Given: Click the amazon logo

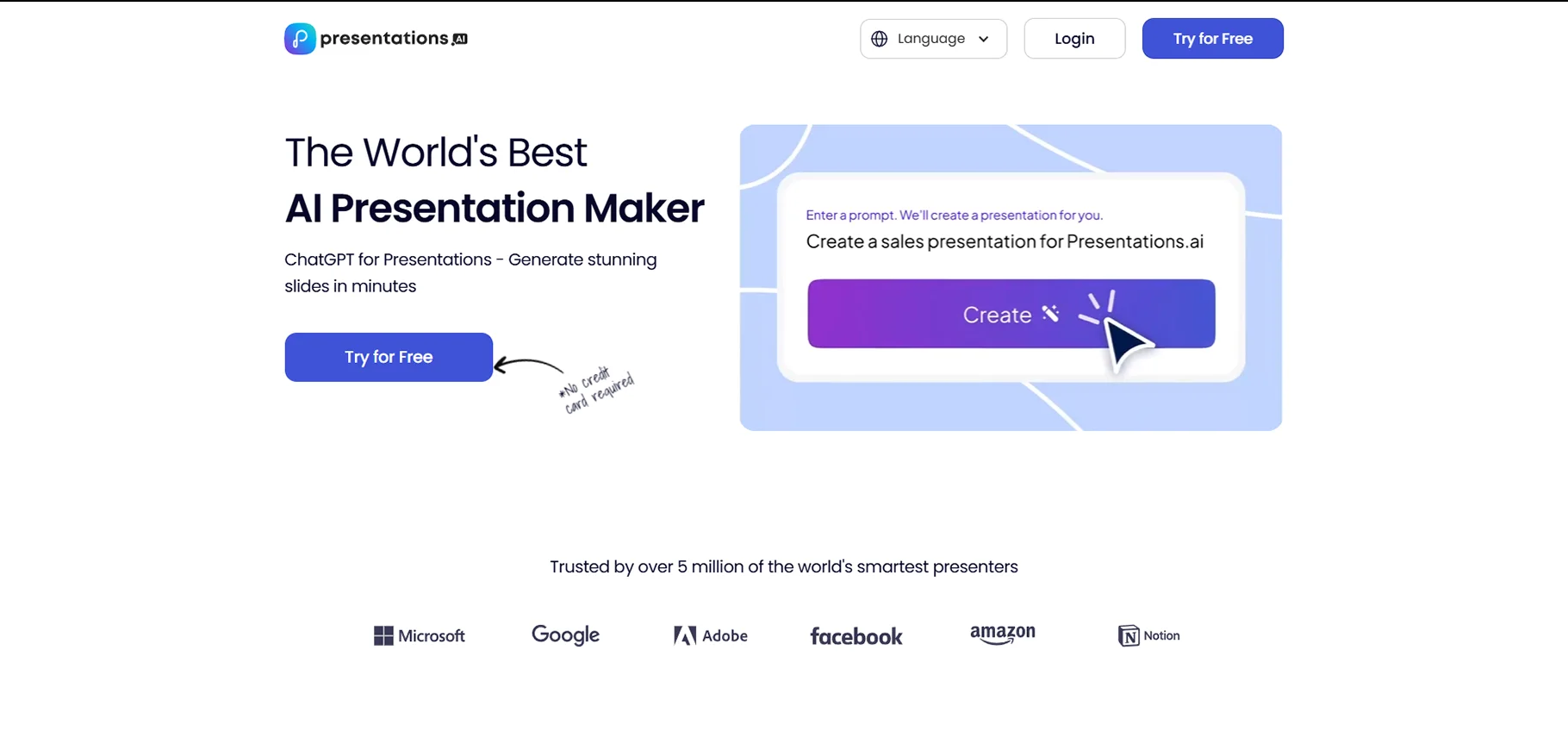Looking at the screenshot, I should click(x=1002, y=635).
